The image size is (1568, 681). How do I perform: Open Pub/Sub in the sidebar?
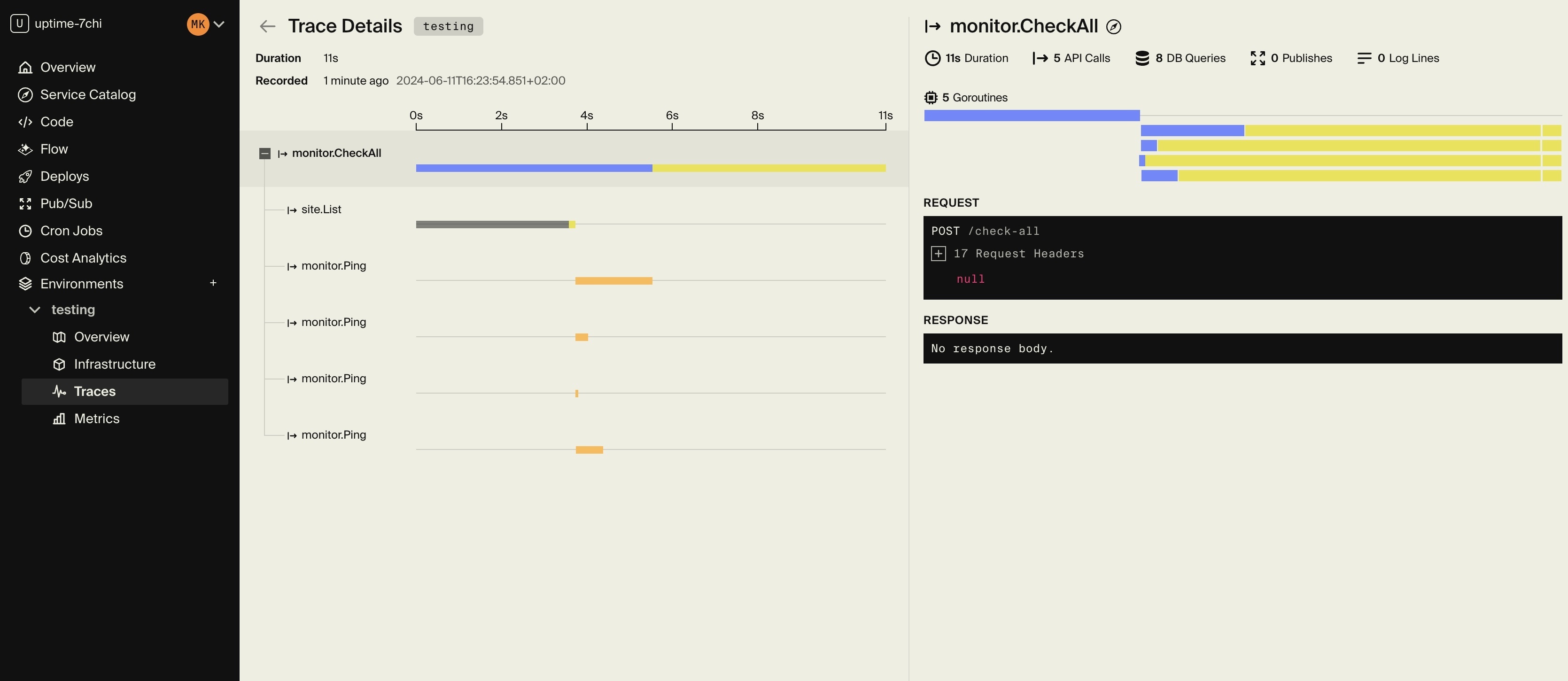coord(66,203)
